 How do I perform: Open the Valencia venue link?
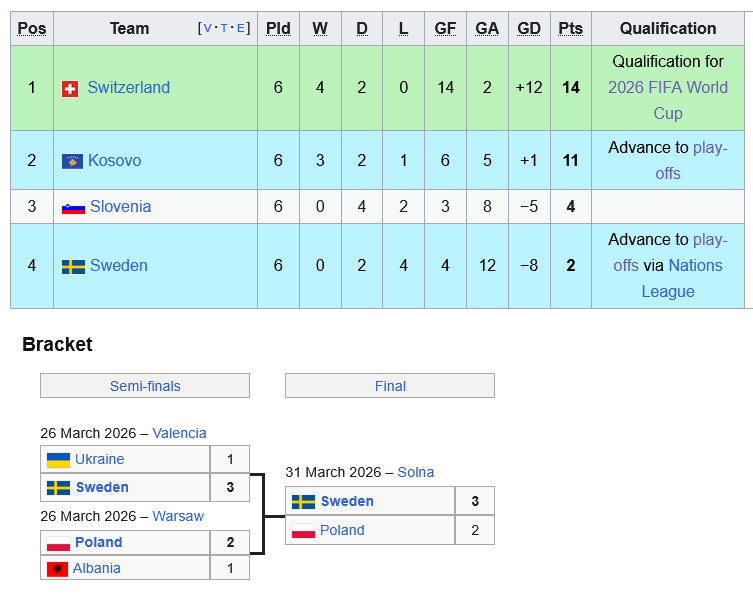179,433
